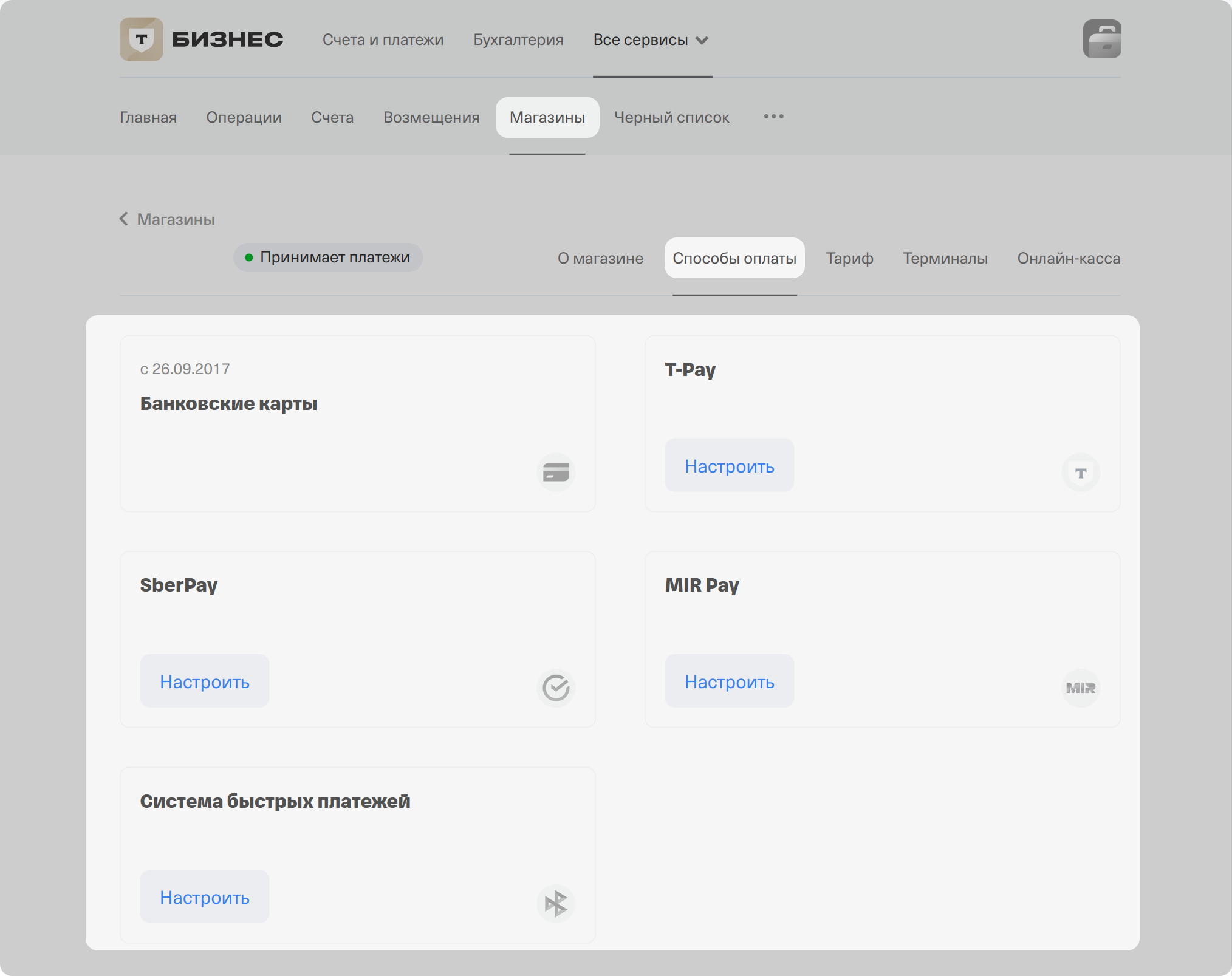The image size is (1232, 976).
Task: Click Система быстрых платежей heading
Action: click(275, 801)
